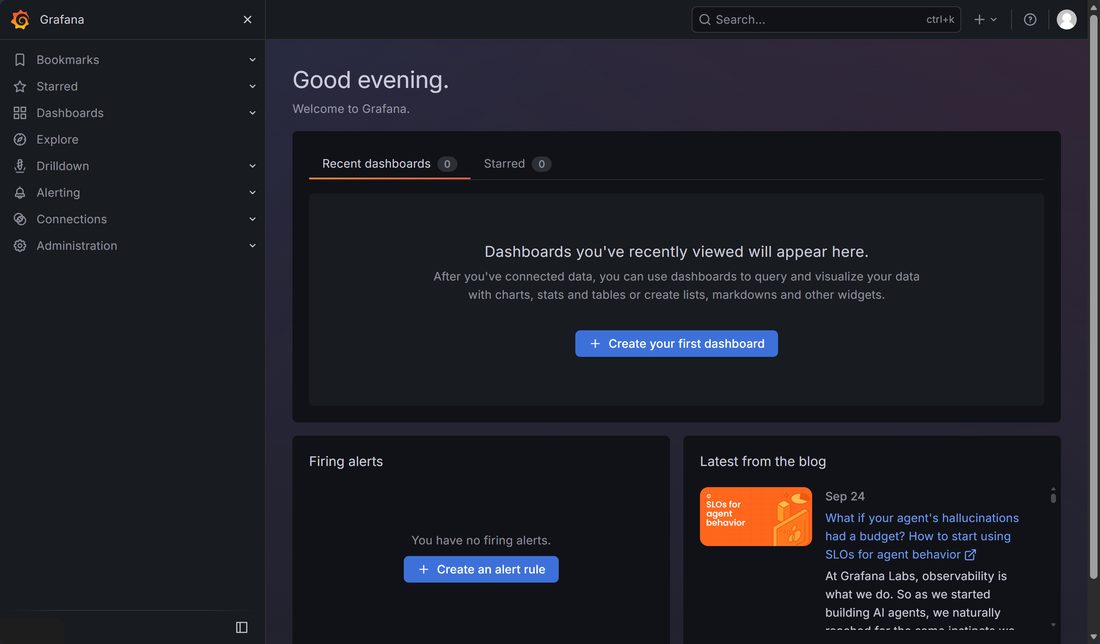Select the Recent dashboards tab

coord(389,163)
